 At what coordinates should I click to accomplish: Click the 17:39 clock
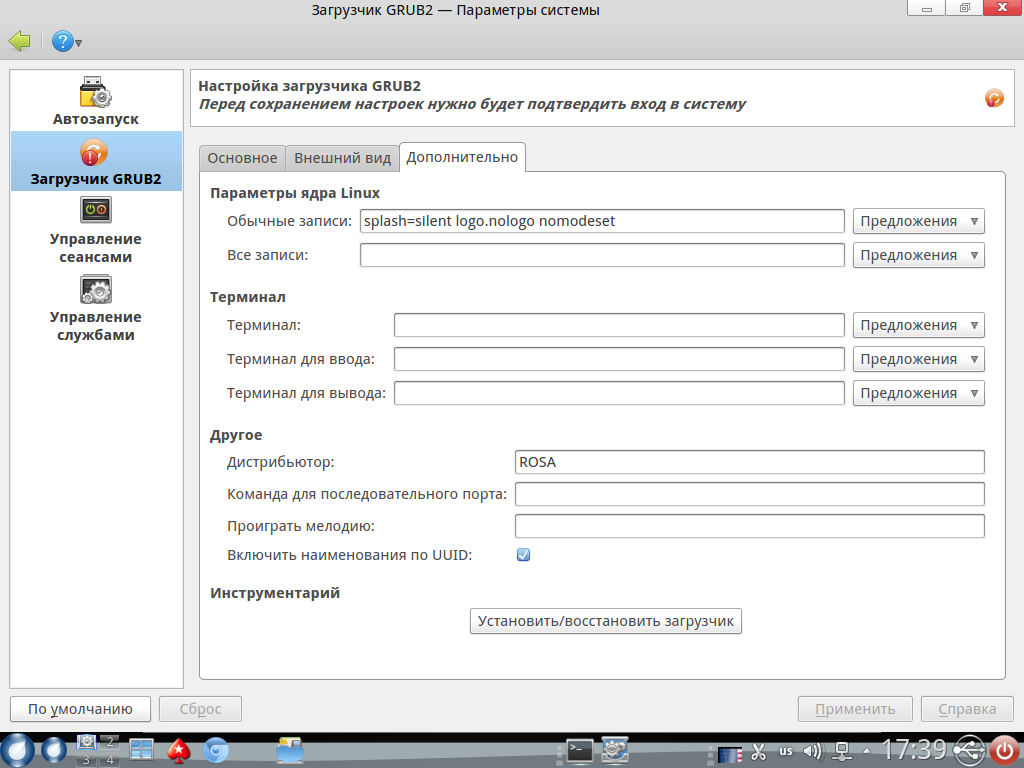[913, 750]
